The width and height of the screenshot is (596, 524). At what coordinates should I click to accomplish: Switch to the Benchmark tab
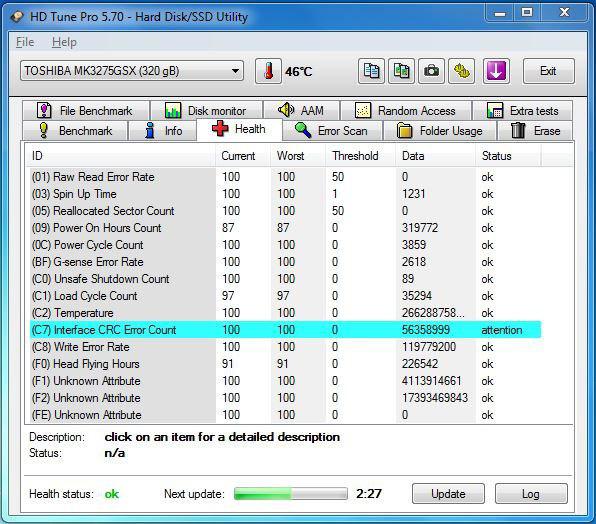75,131
